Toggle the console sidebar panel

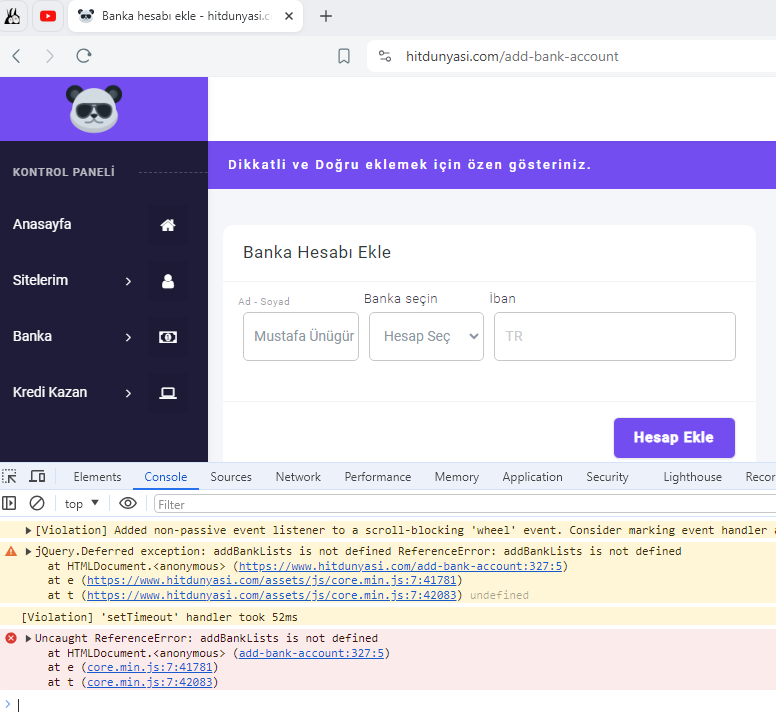[x=9, y=504]
